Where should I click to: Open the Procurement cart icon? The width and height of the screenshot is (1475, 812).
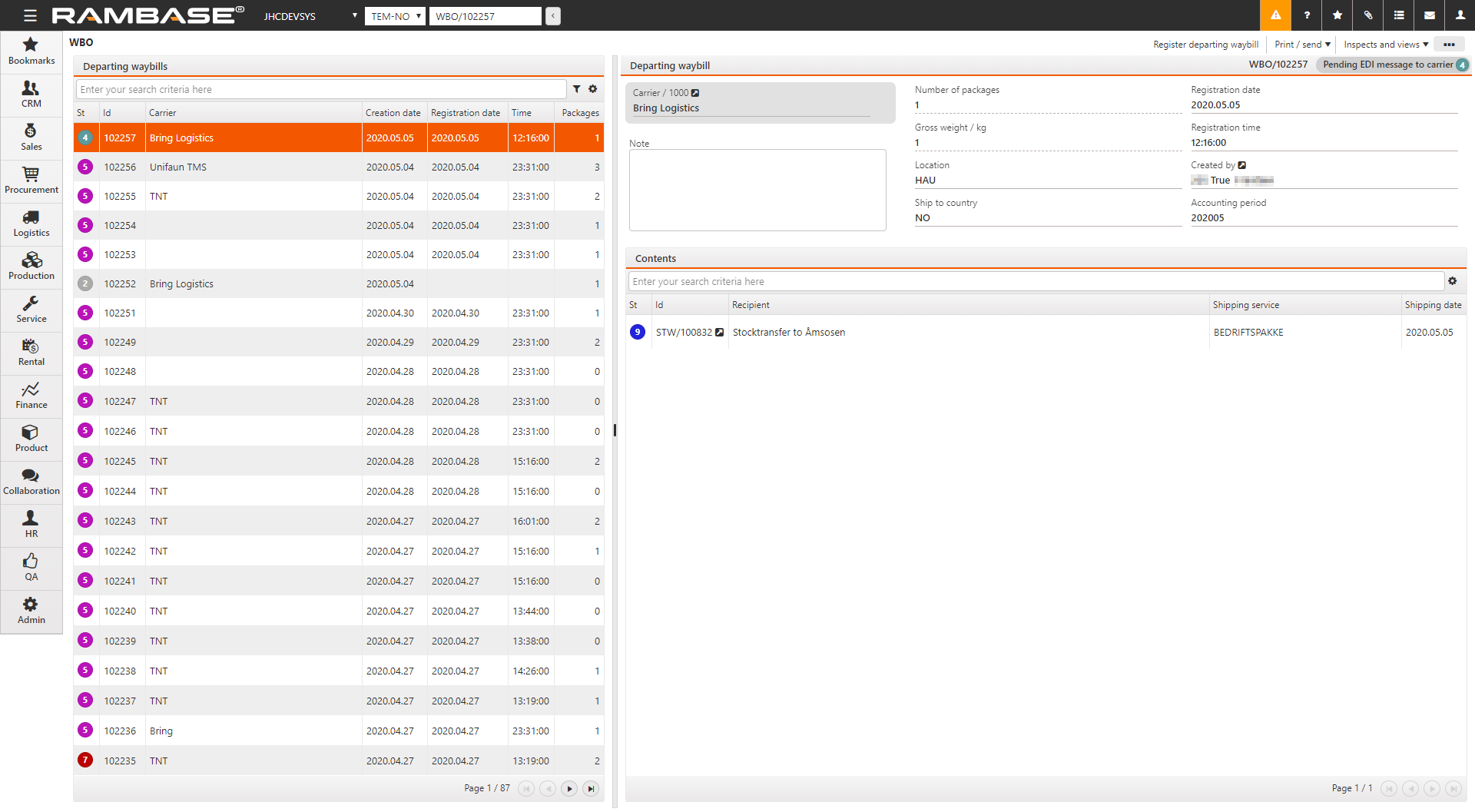pos(31,174)
